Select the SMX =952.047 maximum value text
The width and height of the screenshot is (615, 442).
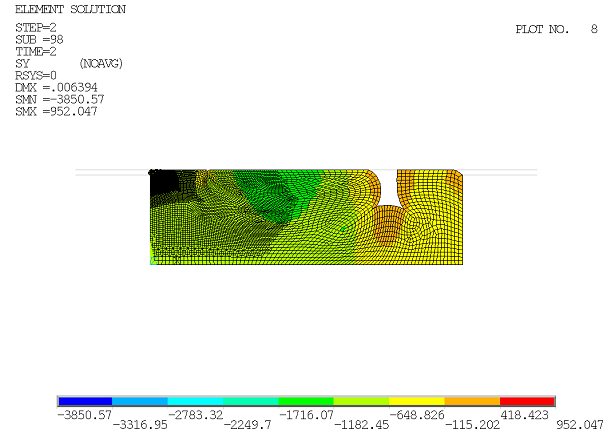click(56, 112)
